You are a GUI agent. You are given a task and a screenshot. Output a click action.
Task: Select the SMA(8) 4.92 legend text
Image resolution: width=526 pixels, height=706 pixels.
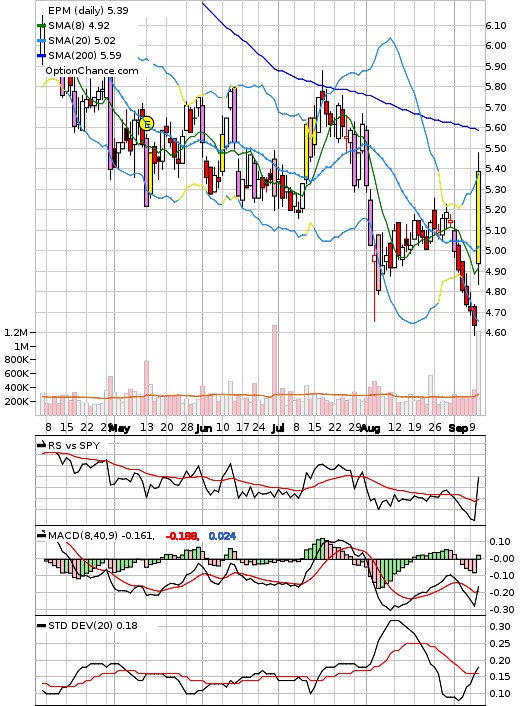click(x=79, y=26)
